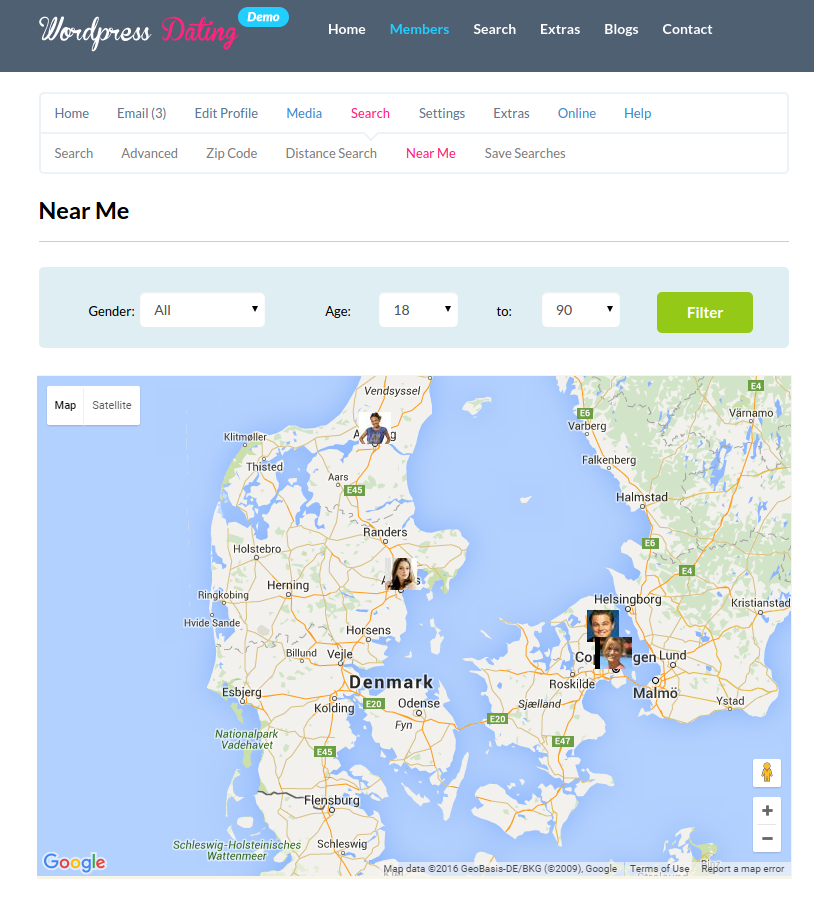This screenshot has height=906, width=814.
Task: Select the Distance Search sub-tab
Action: (x=331, y=153)
